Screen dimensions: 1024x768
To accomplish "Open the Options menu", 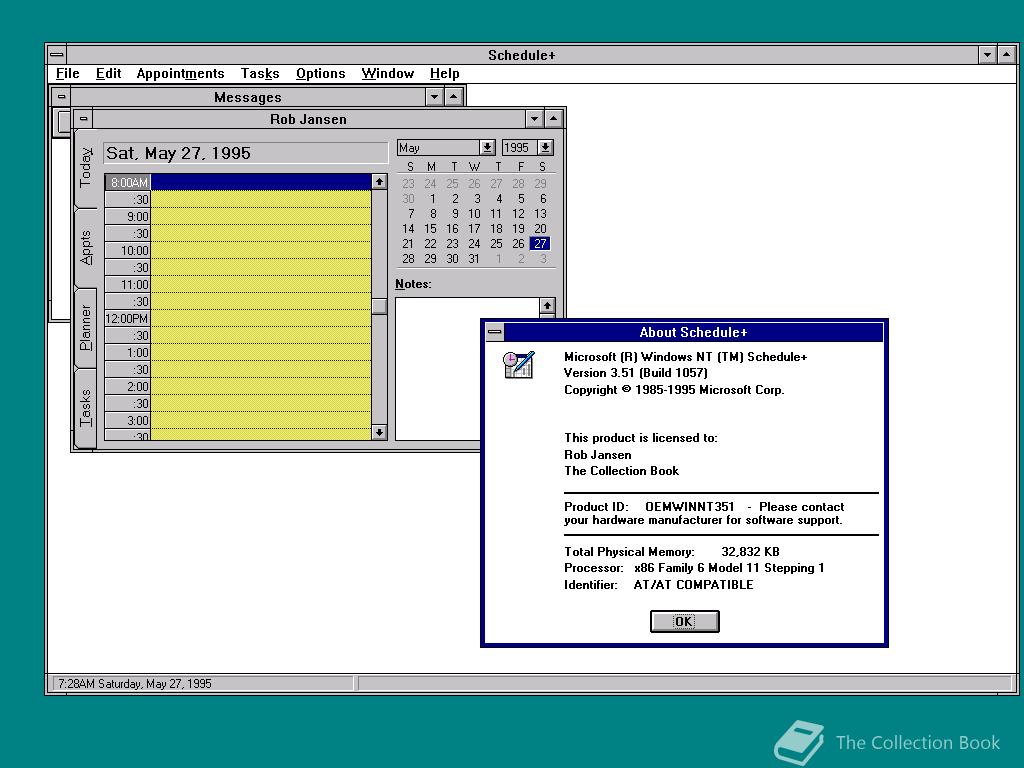I will [321, 73].
